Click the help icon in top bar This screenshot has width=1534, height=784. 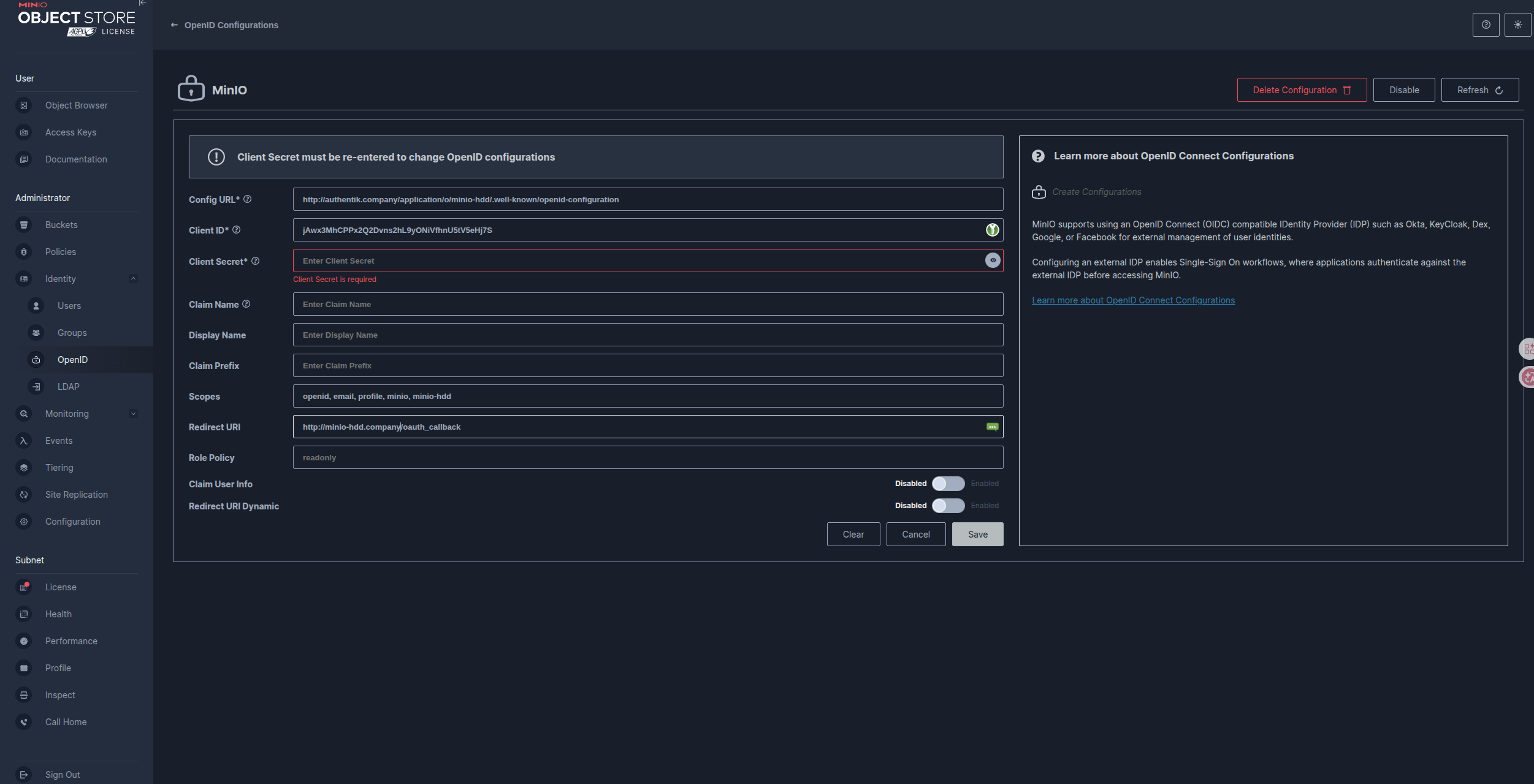(1486, 25)
